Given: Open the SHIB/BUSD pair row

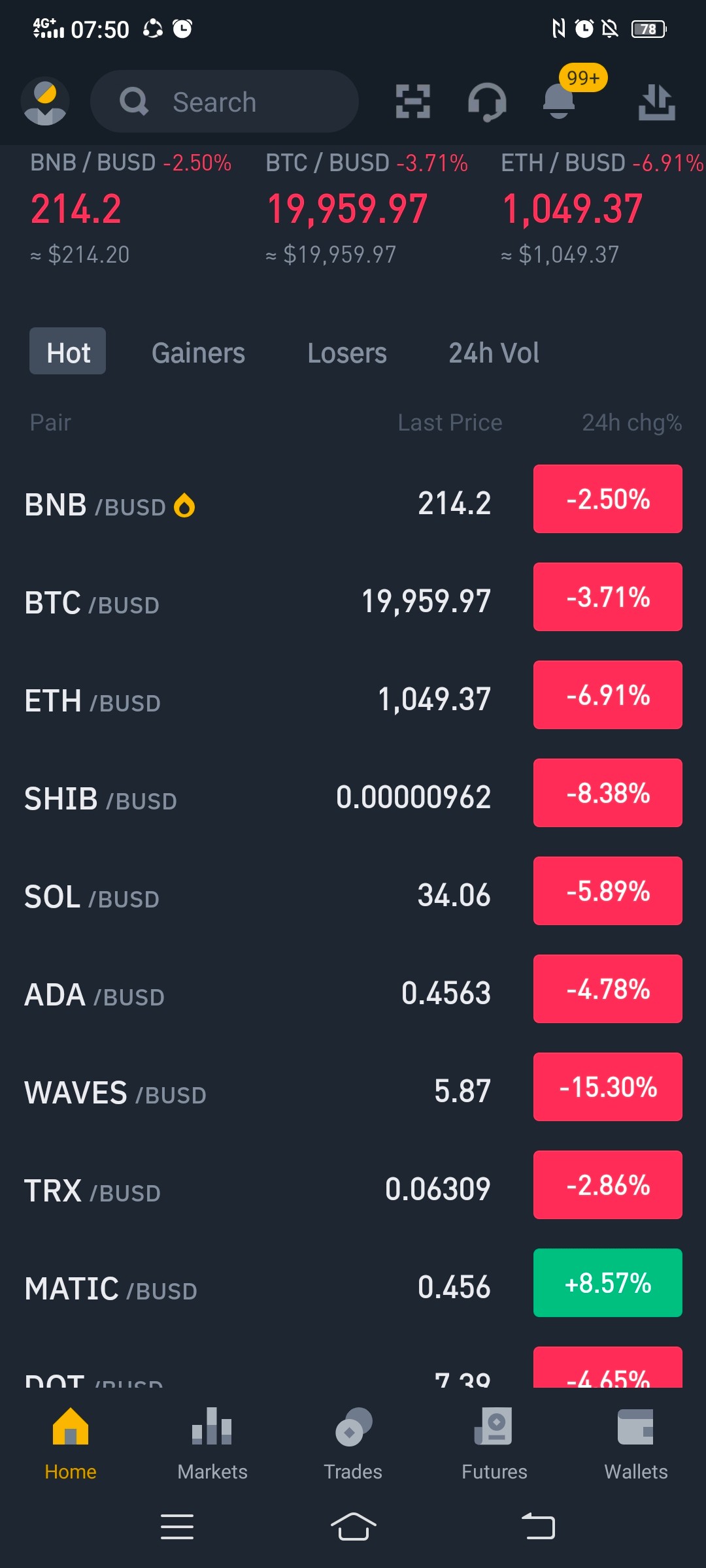Looking at the screenshot, I should coord(353,797).
